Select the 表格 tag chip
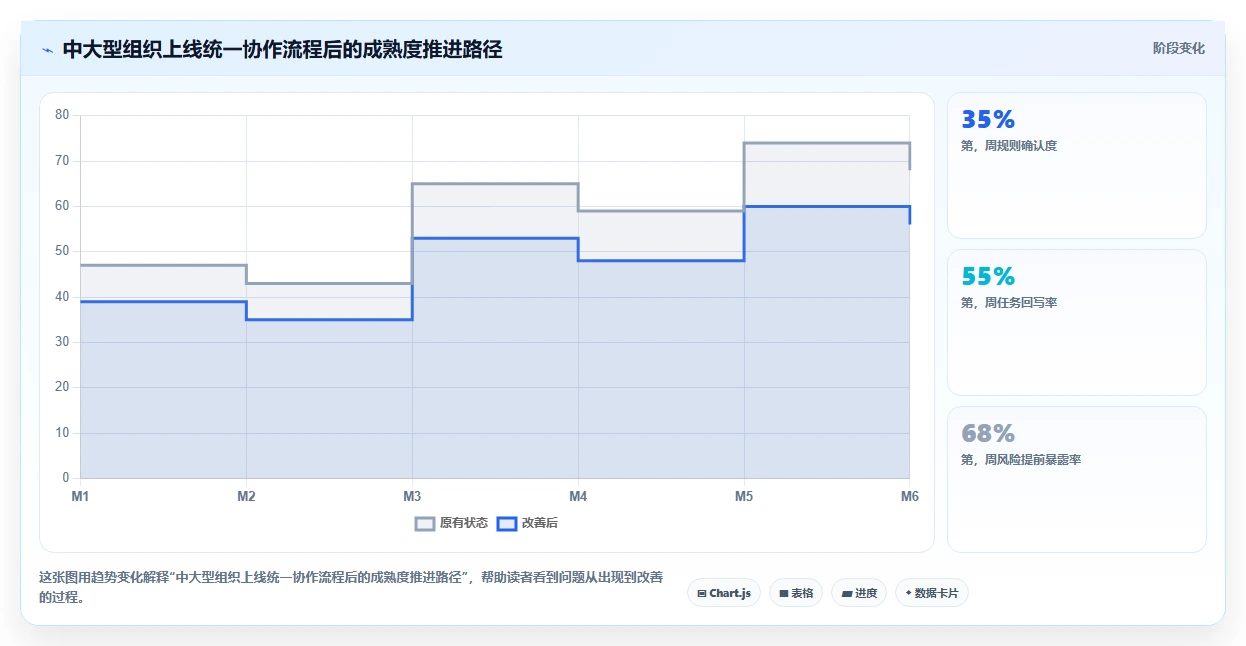Image resolution: width=1246 pixels, height=646 pixels. tap(797, 593)
